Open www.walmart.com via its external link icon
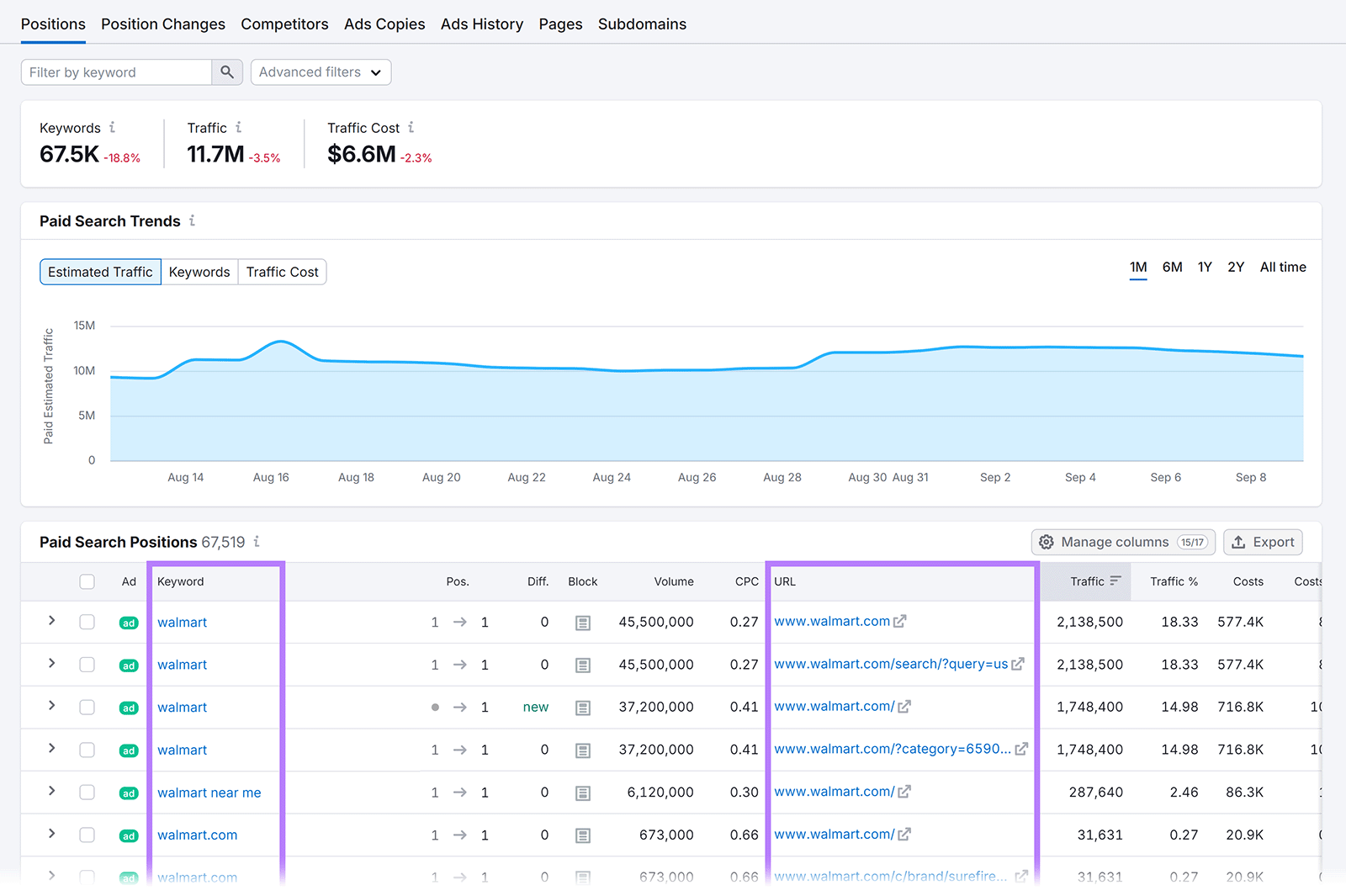The width and height of the screenshot is (1346, 896). tap(901, 621)
